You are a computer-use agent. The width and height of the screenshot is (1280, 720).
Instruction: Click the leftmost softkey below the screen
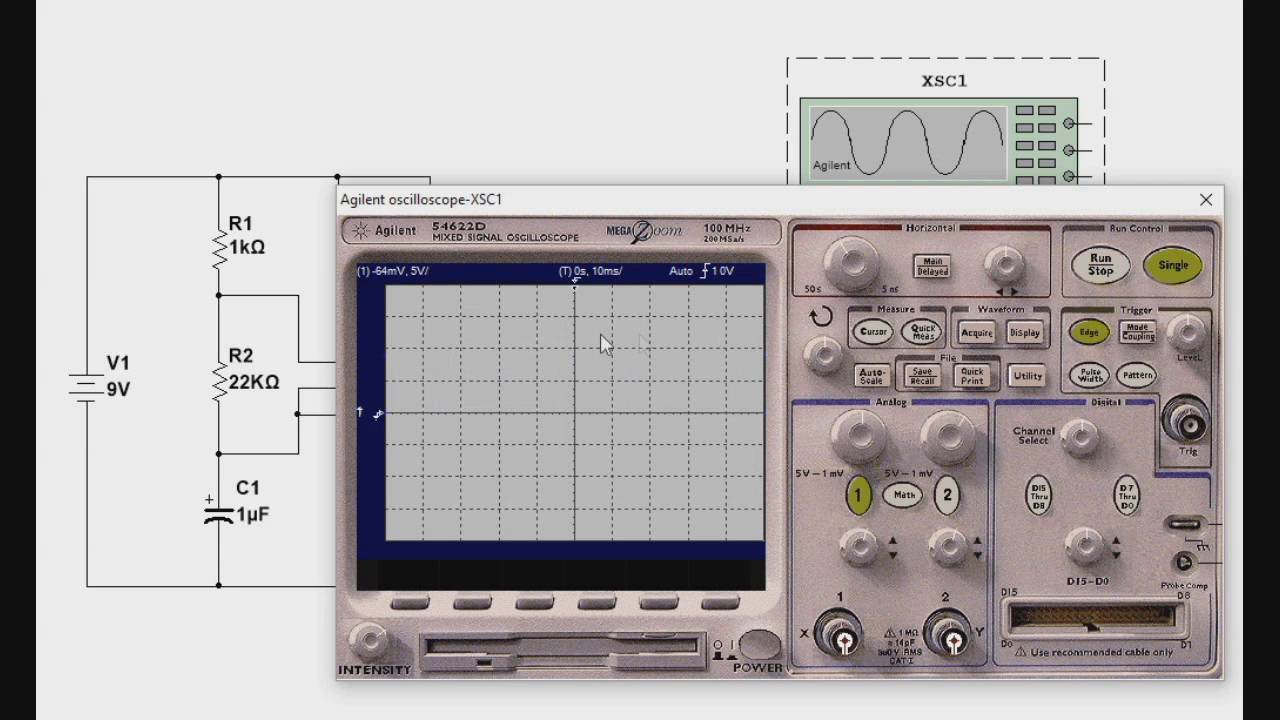pos(410,603)
